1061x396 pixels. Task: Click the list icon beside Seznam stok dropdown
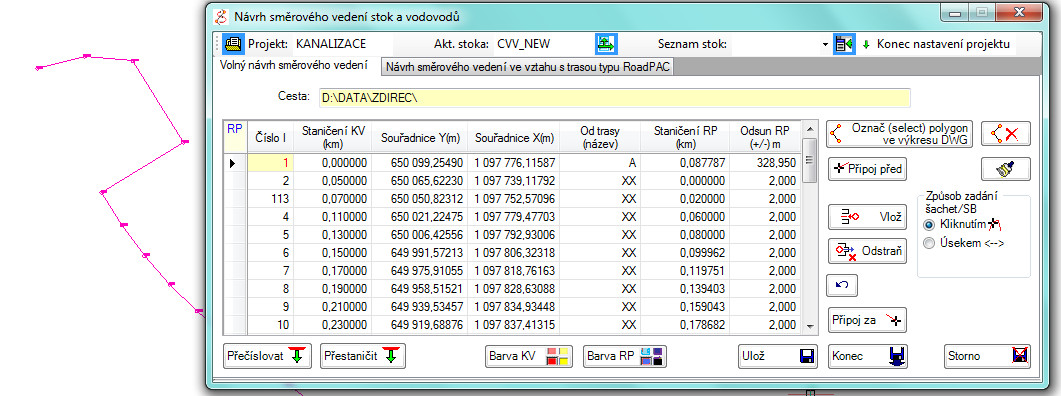tap(844, 44)
